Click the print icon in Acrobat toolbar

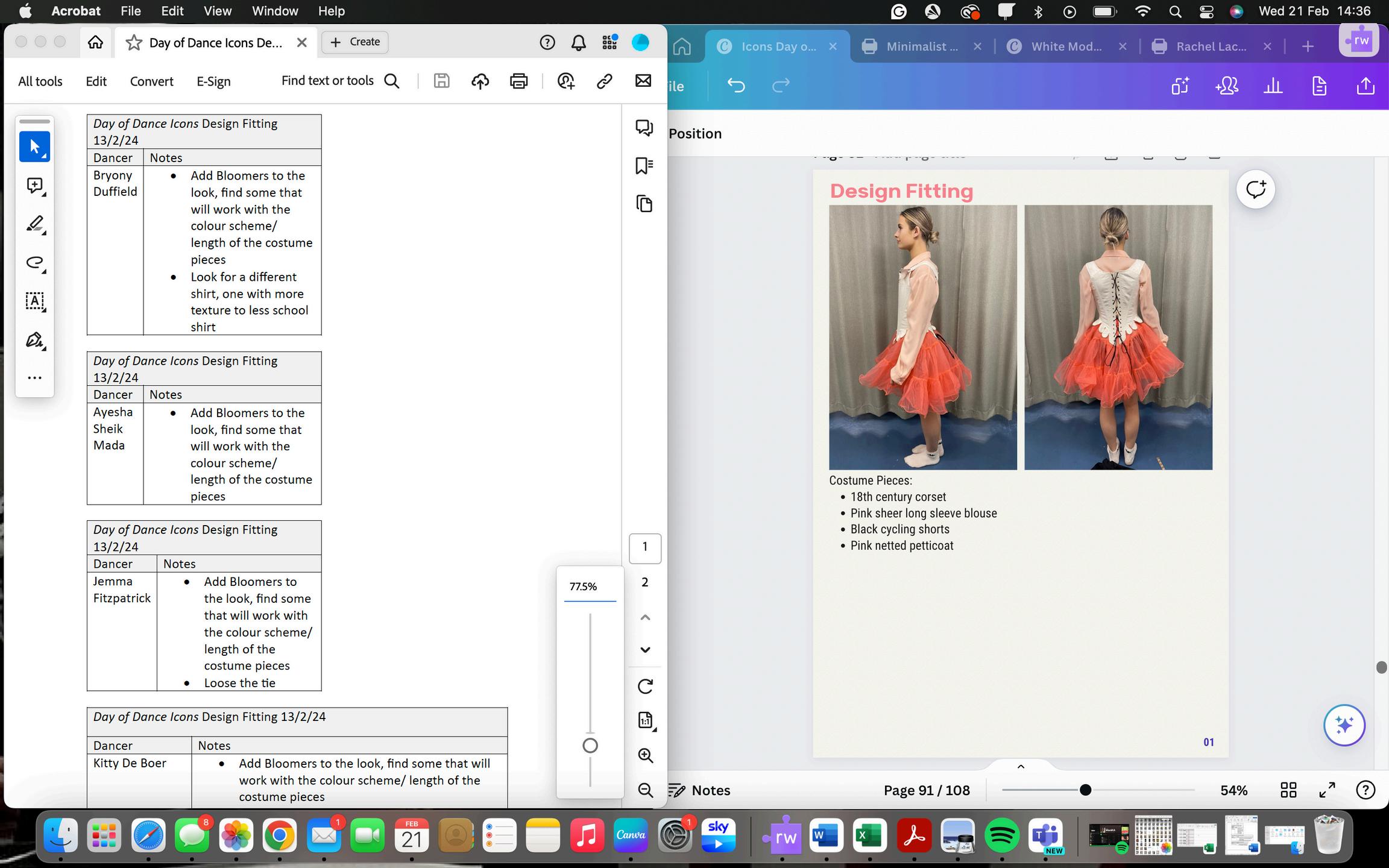click(518, 81)
